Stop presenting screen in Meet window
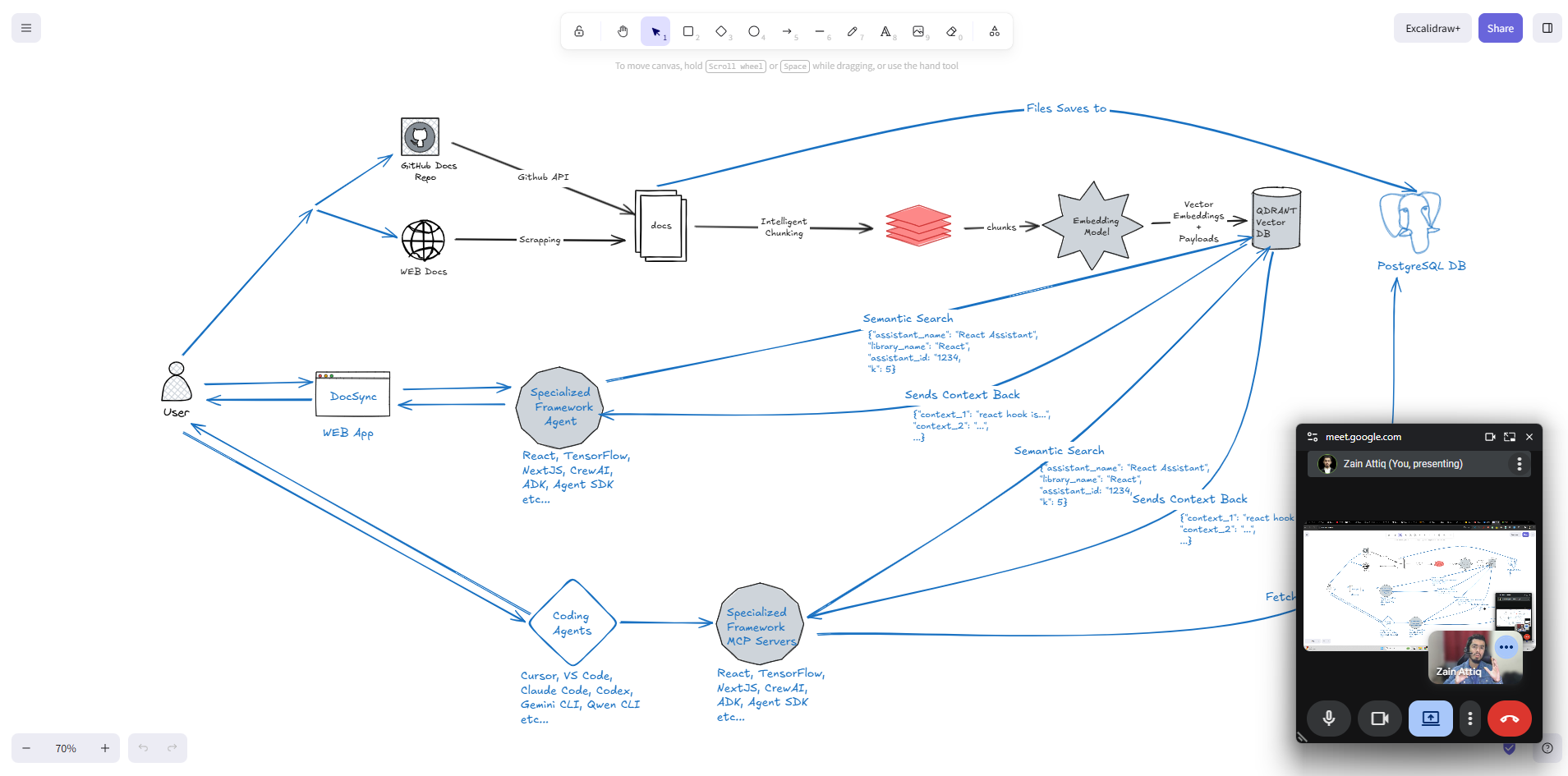 (x=1431, y=719)
